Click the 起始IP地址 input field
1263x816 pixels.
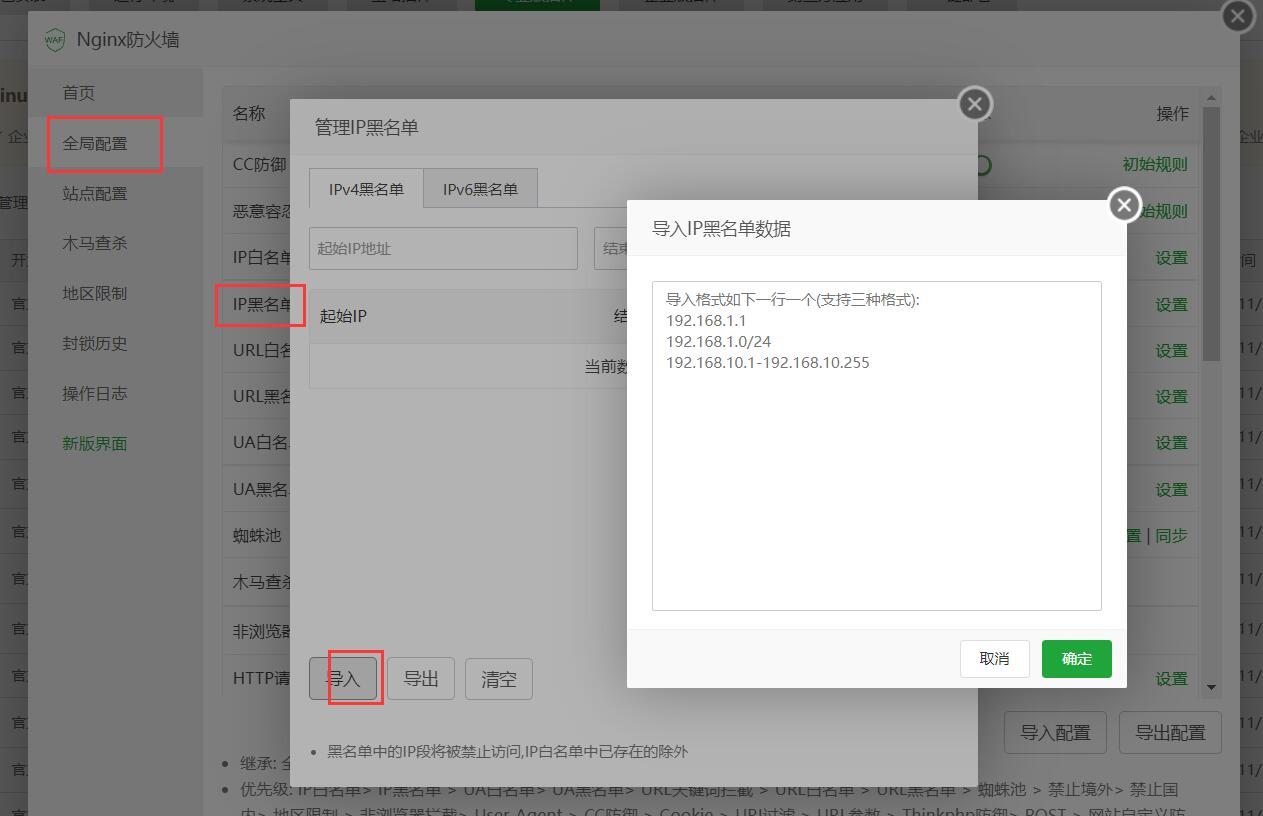pyautogui.click(x=443, y=248)
